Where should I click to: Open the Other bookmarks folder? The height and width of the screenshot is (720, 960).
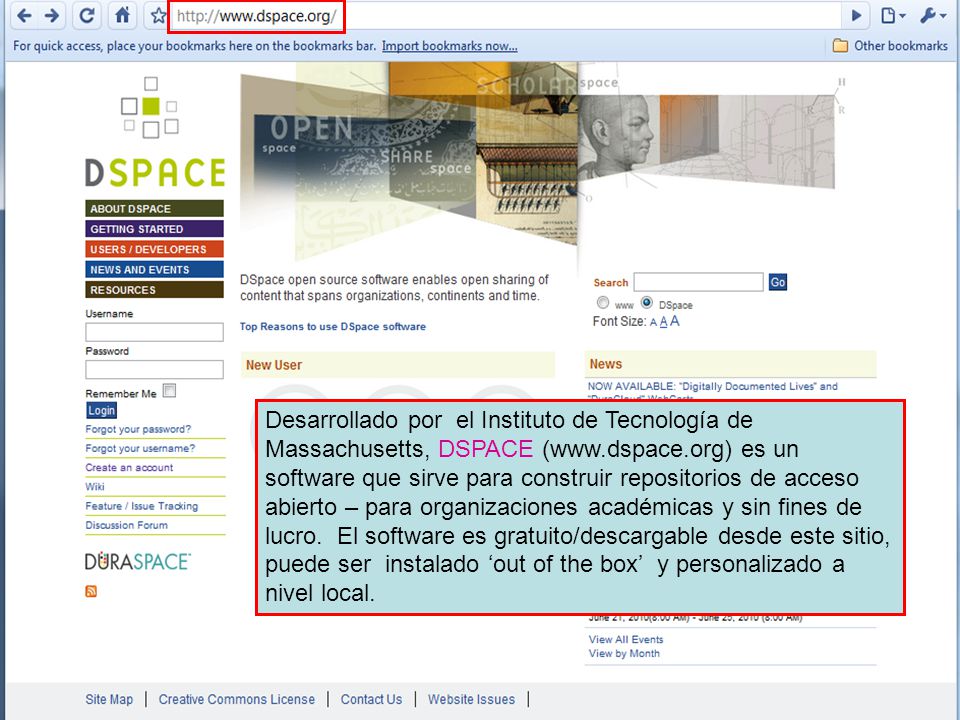[891, 46]
